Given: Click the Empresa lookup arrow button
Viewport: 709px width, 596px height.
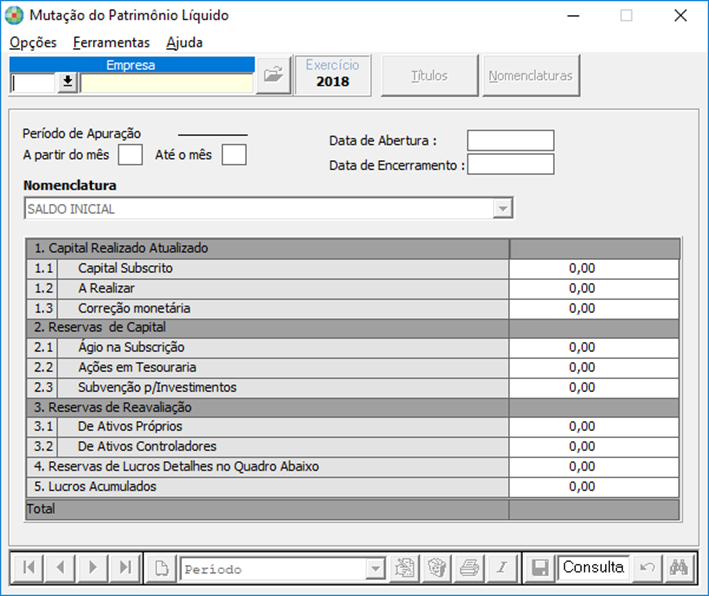Looking at the screenshot, I should [67, 82].
